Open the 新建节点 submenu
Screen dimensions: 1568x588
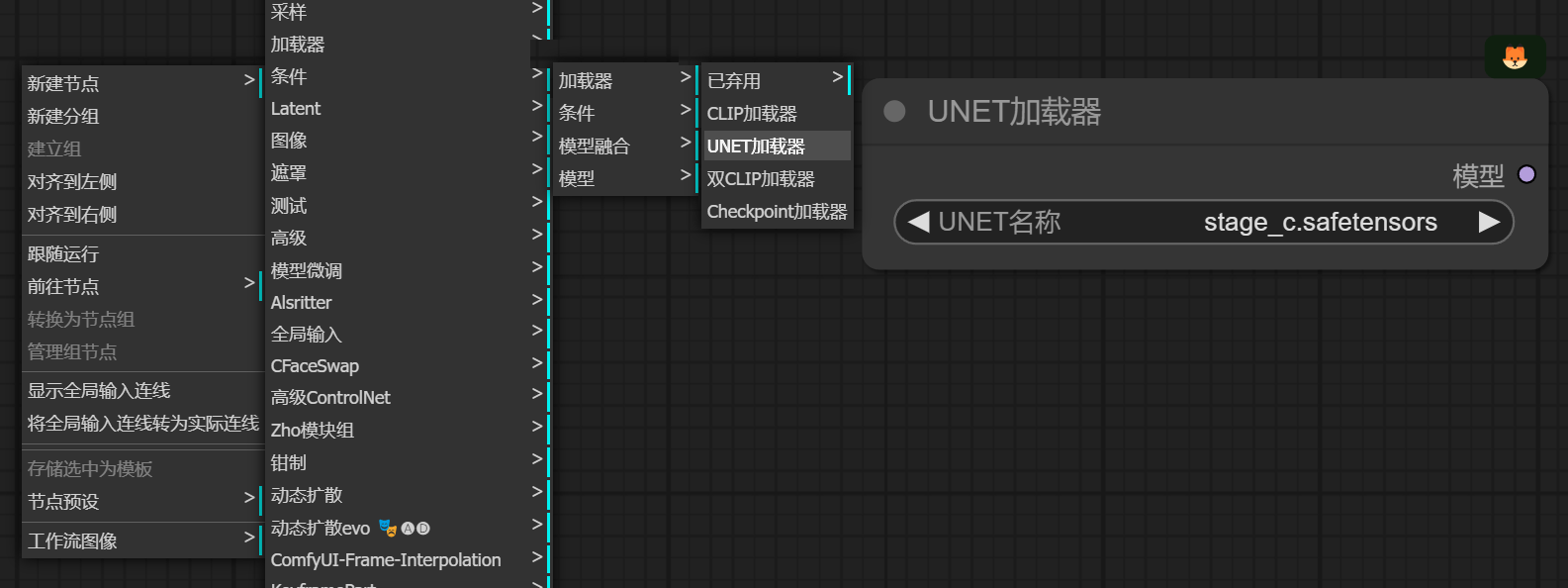141,83
